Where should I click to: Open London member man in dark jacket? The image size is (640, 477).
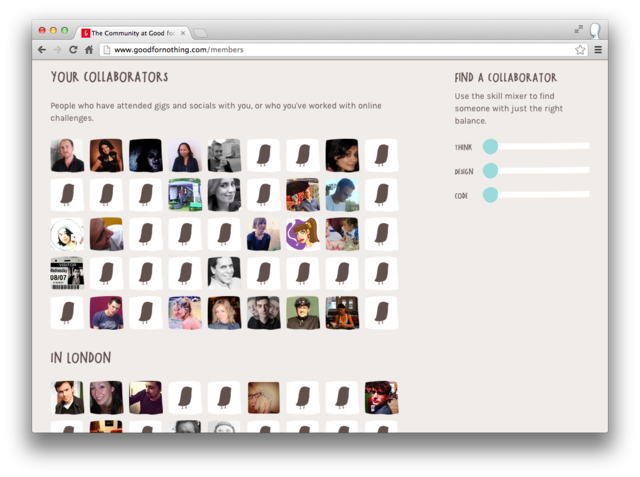67,397
